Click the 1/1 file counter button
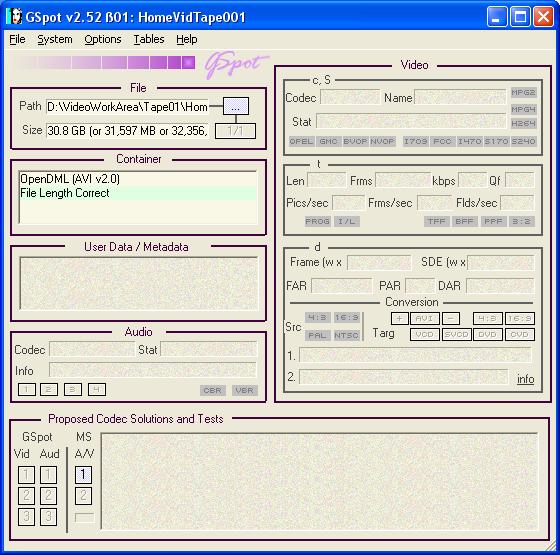 click(235, 131)
